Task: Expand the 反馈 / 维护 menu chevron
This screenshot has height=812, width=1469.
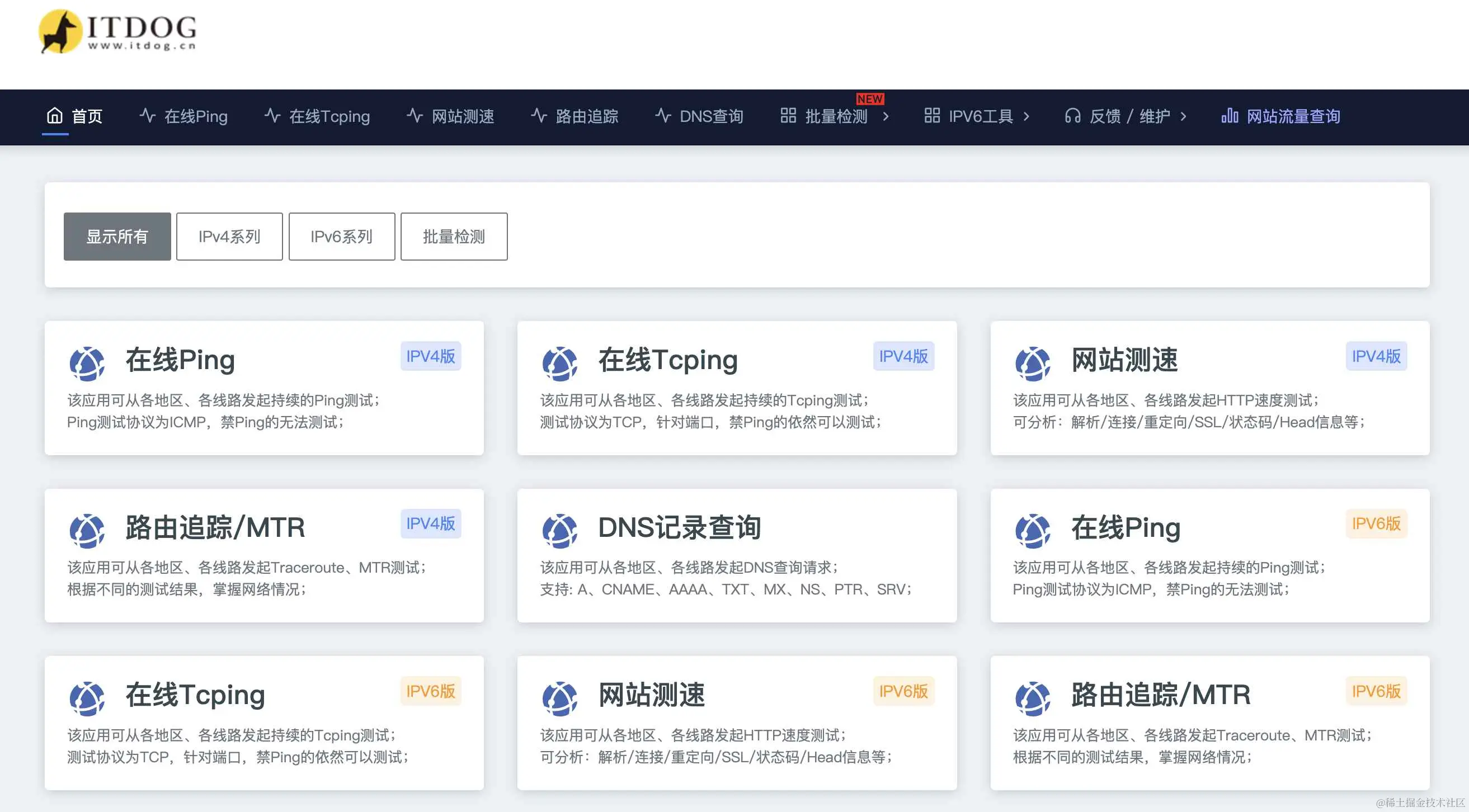Action: click(1183, 117)
